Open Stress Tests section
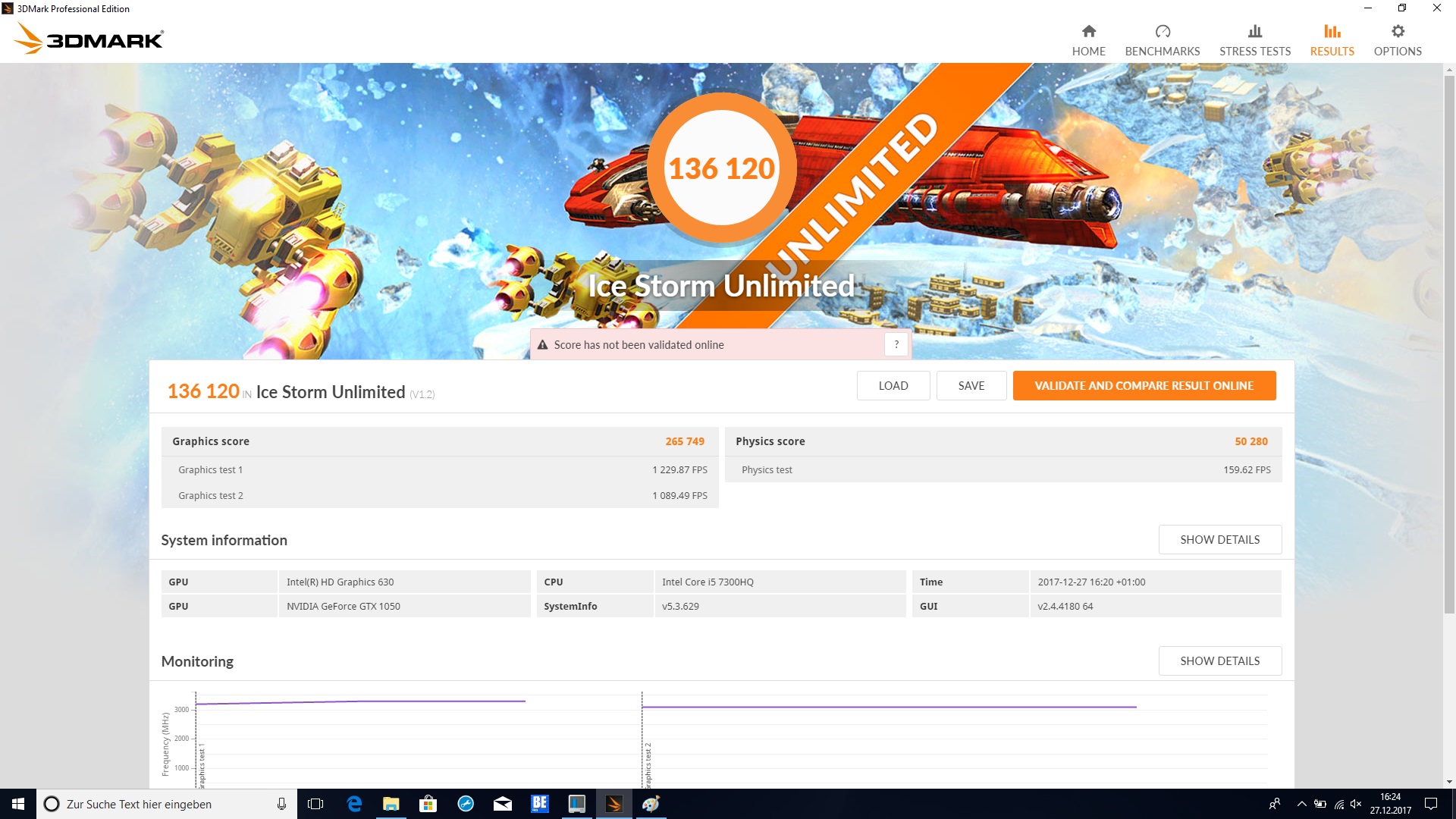This screenshot has width=1456, height=819. coord(1254,40)
